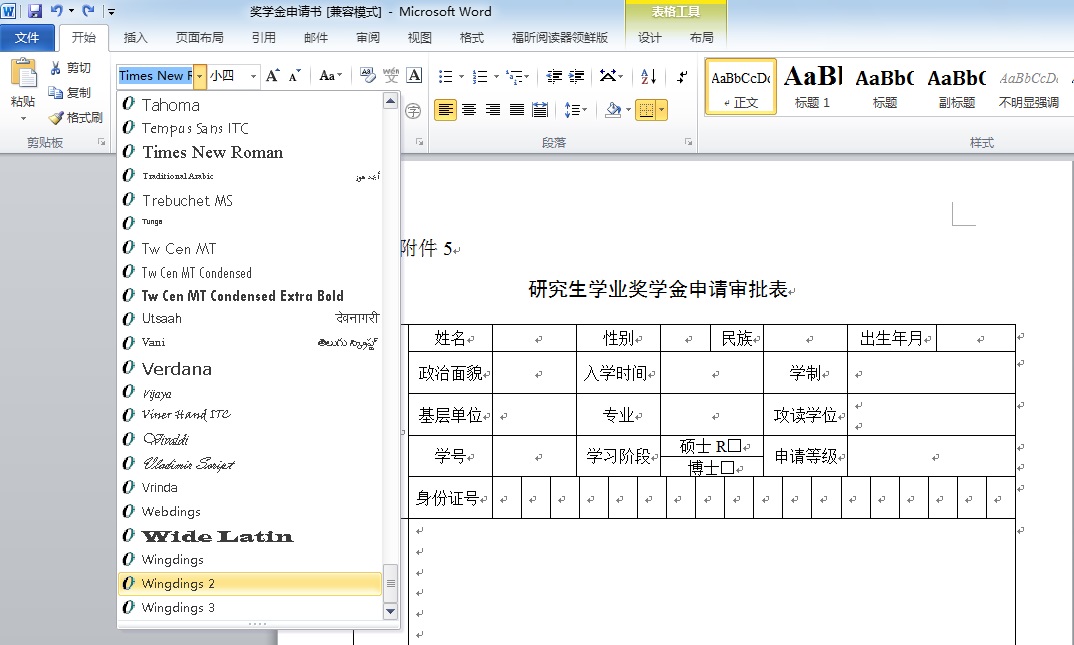Click the Save icon in quick access toolbar
Viewport: 1074px width, 645px height.
[35, 11]
